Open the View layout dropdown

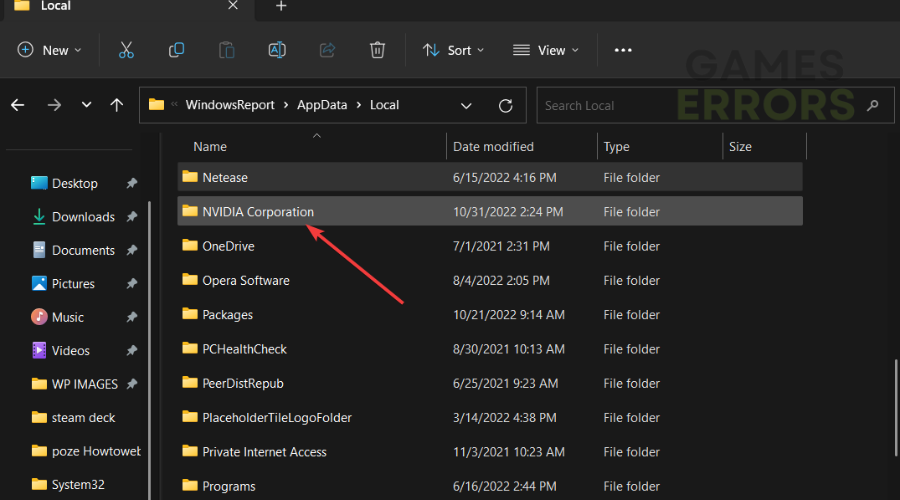tap(544, 50)
